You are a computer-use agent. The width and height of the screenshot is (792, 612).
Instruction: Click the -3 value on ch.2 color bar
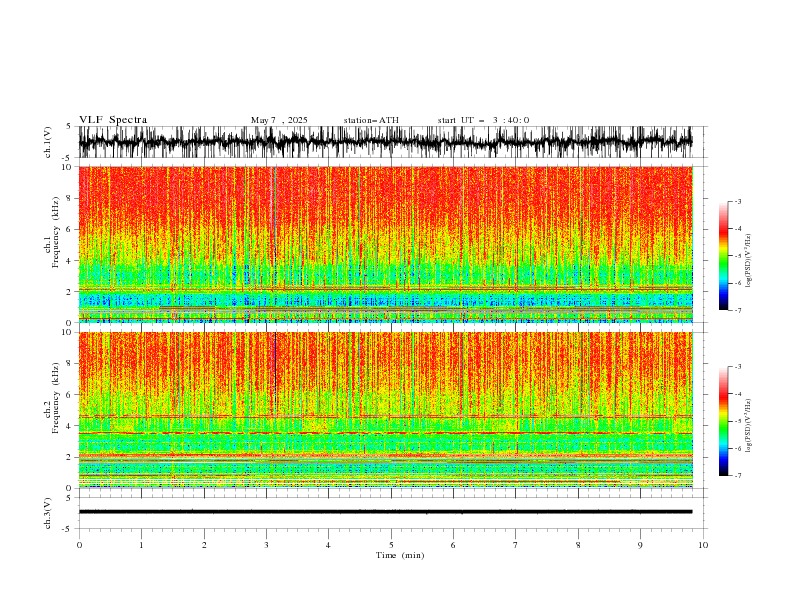coord(738,367)
